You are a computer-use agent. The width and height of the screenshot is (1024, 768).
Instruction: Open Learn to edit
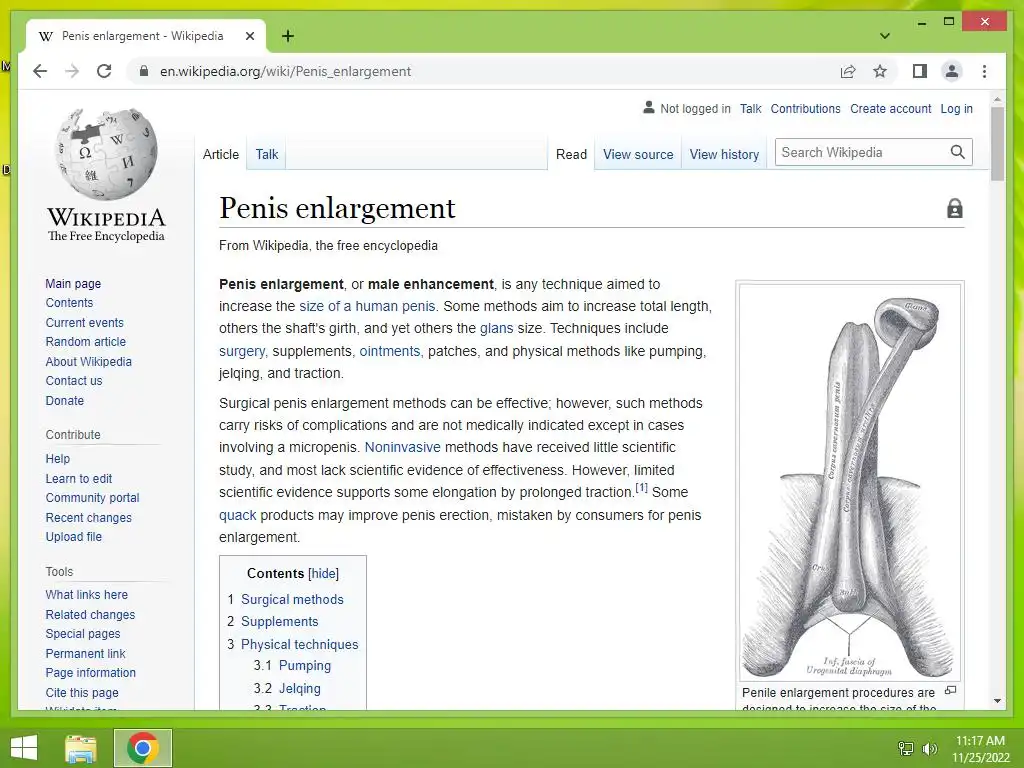(x=78, y=479)
